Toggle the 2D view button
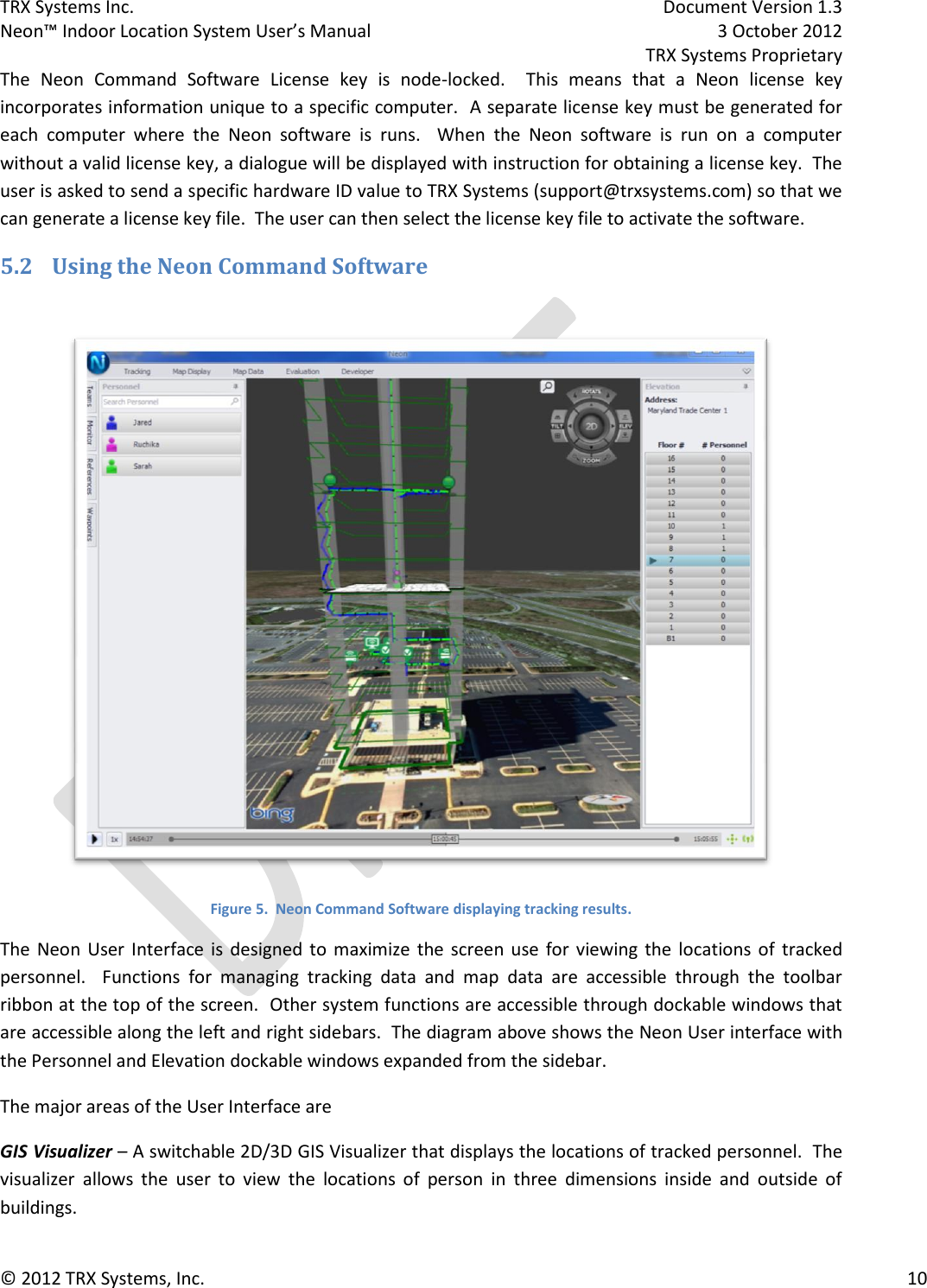The height and width of the screenshot is (1288, 927). (592, 426)
